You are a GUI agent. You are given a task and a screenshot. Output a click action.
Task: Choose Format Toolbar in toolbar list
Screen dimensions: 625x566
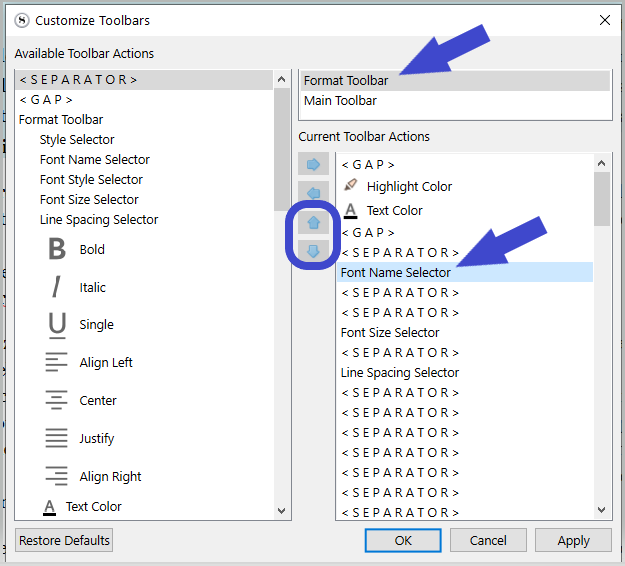pyautogui.click(x=455, y=81)
